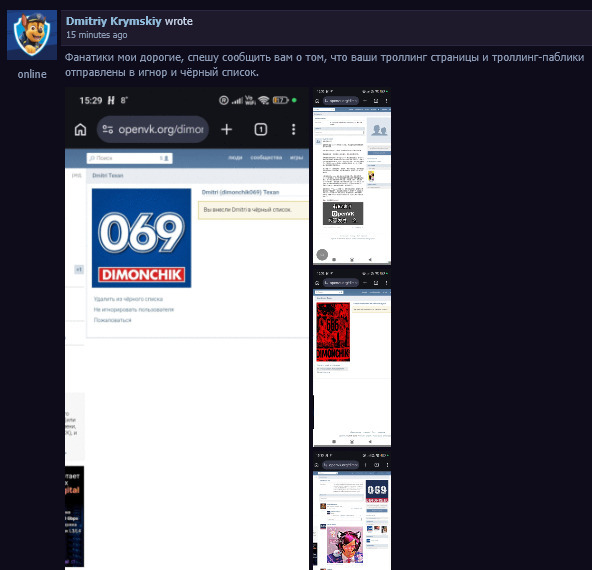
Task: Click Удалить из чёрного списка link
Action: pyautogui.click(x=128, y=299)
